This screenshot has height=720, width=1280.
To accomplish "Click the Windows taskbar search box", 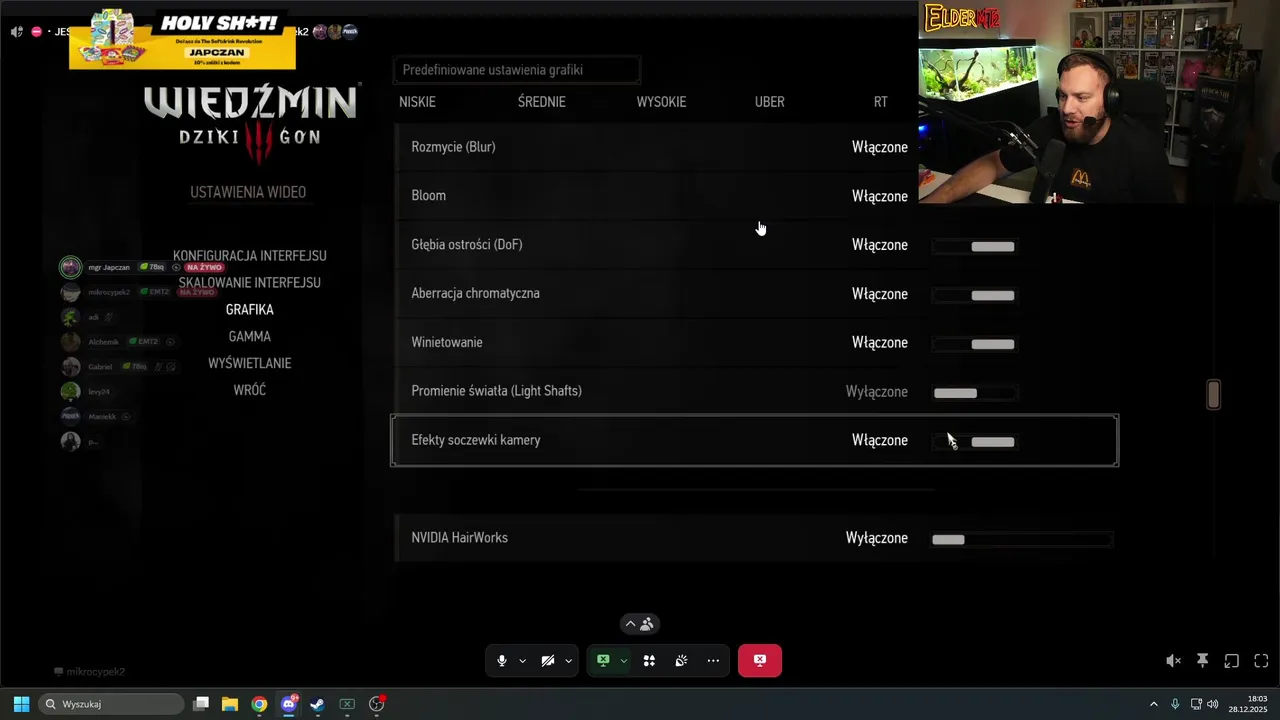I will coord(111,704).
